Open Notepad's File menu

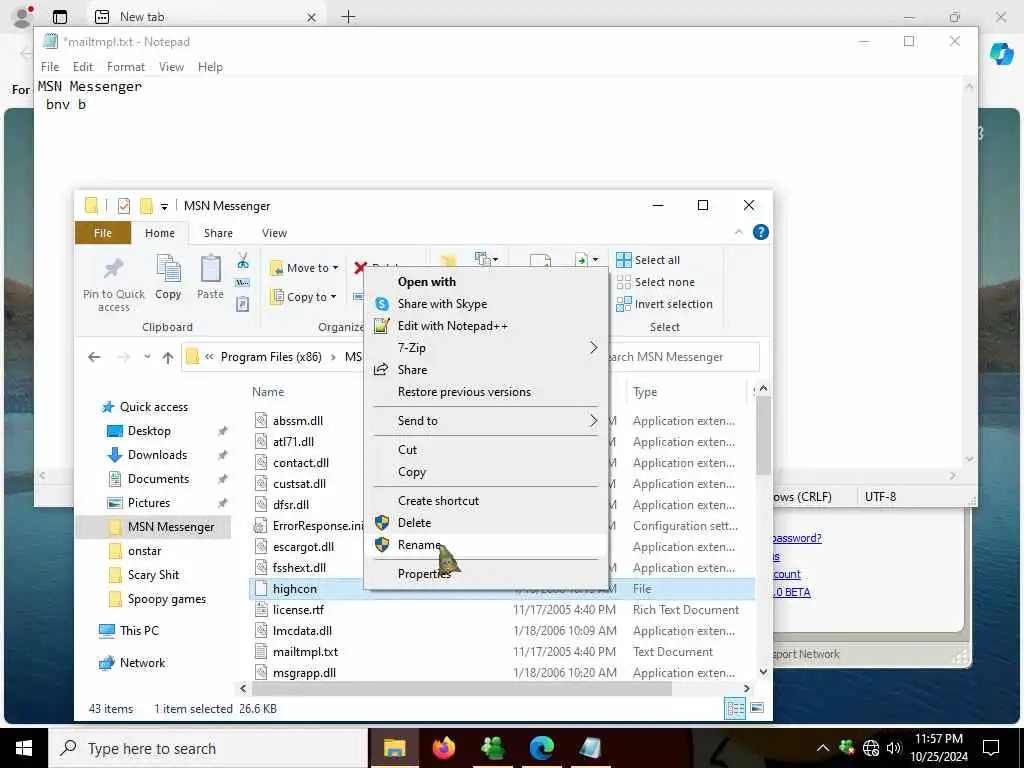click(x=50, y=67)
